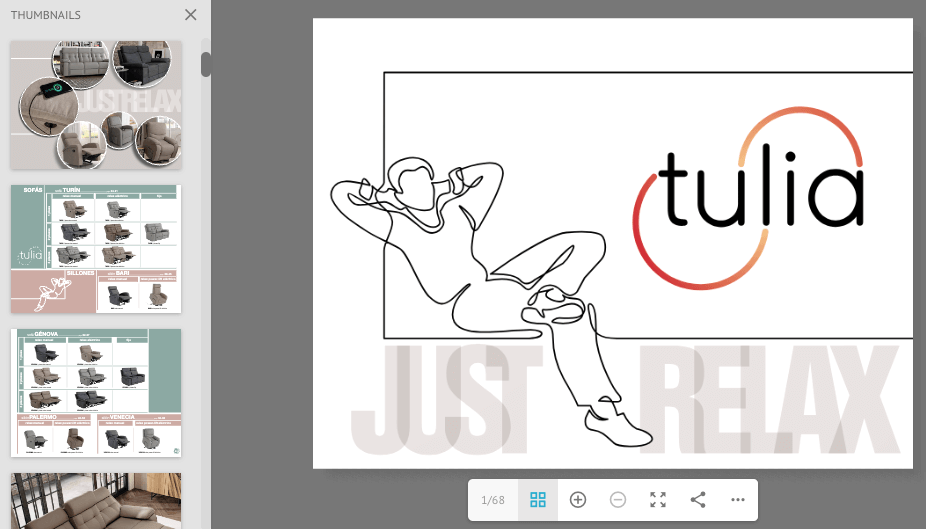
Task: Close the Thumbnails panel
Action: [191, 15]
